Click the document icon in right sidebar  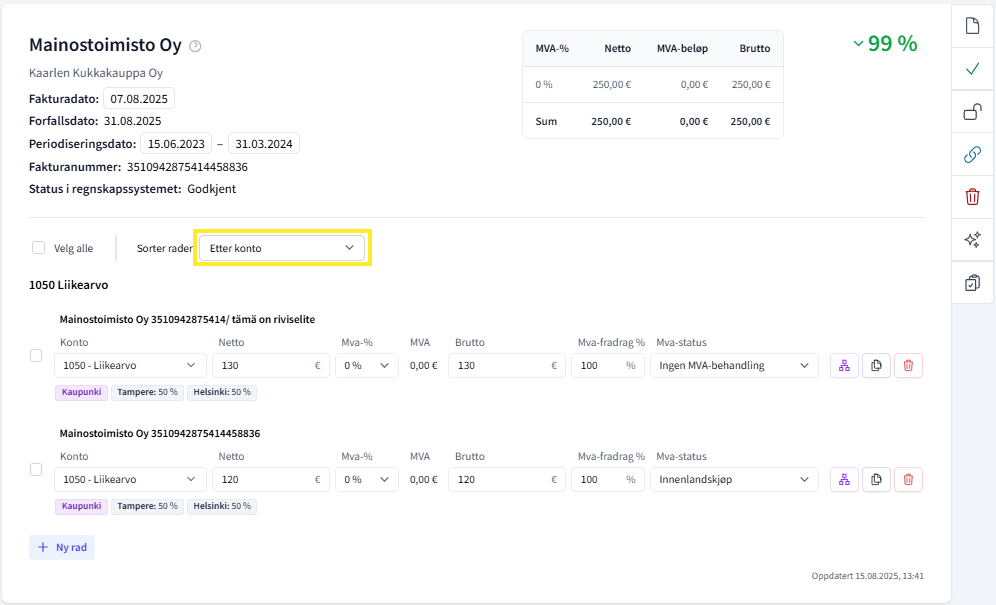coord(971,26)
